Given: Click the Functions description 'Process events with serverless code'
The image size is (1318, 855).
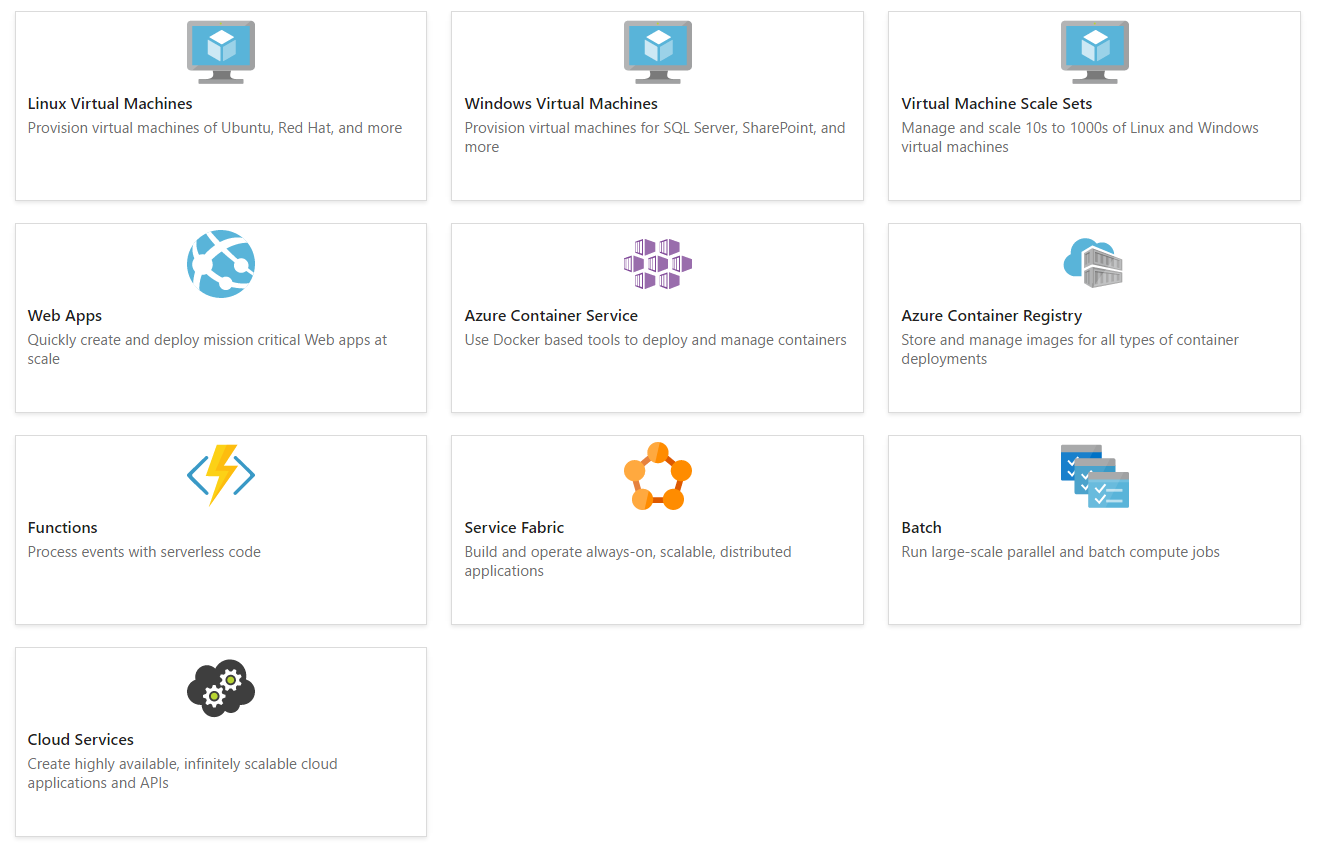Looking at the screenshot, I should pos(144,552).
